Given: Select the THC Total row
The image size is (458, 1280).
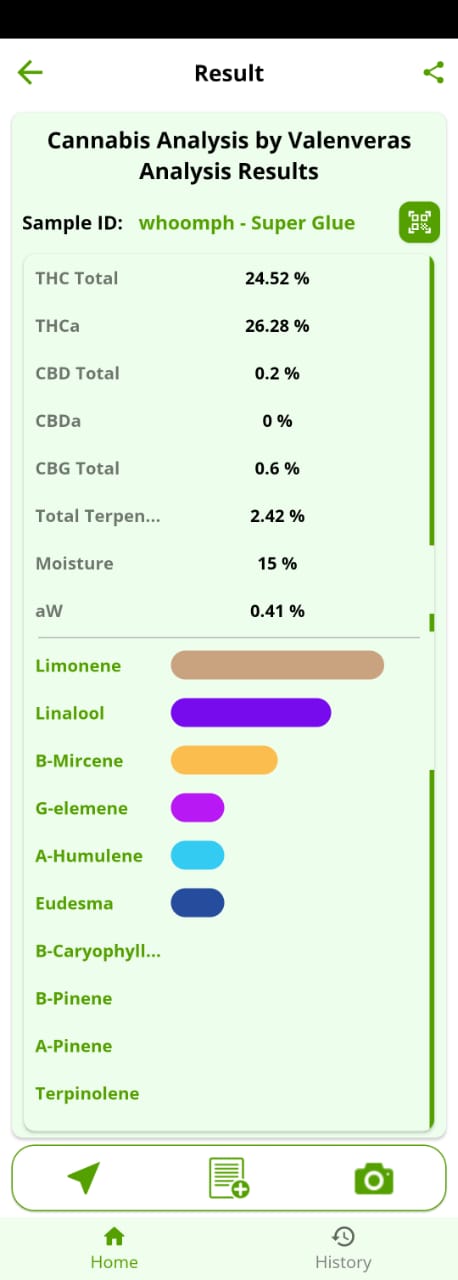Looking at the screenshot, I should point(228,278).
